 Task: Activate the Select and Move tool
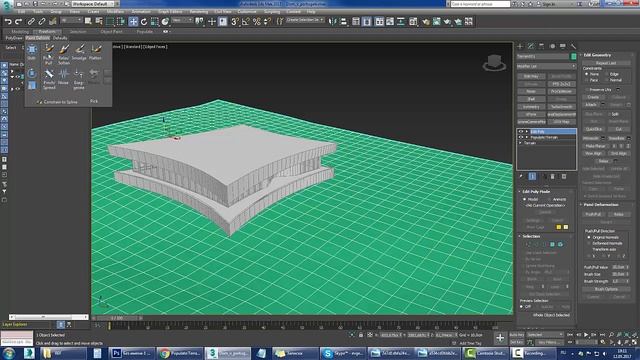(x=133, y=21)
